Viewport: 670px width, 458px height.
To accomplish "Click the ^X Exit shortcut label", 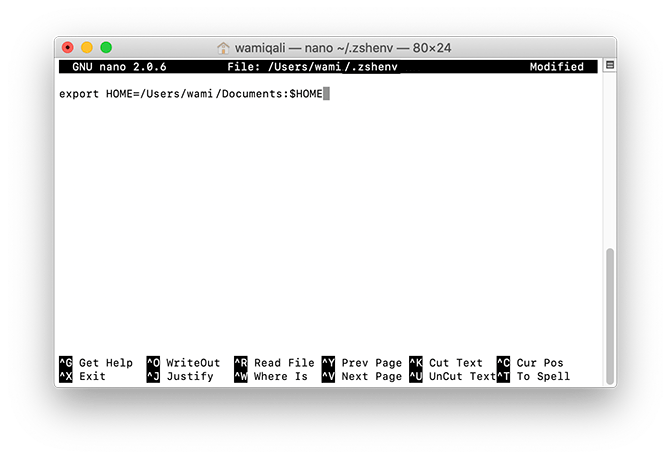I will pyautogui.click(x=82, y=376).
